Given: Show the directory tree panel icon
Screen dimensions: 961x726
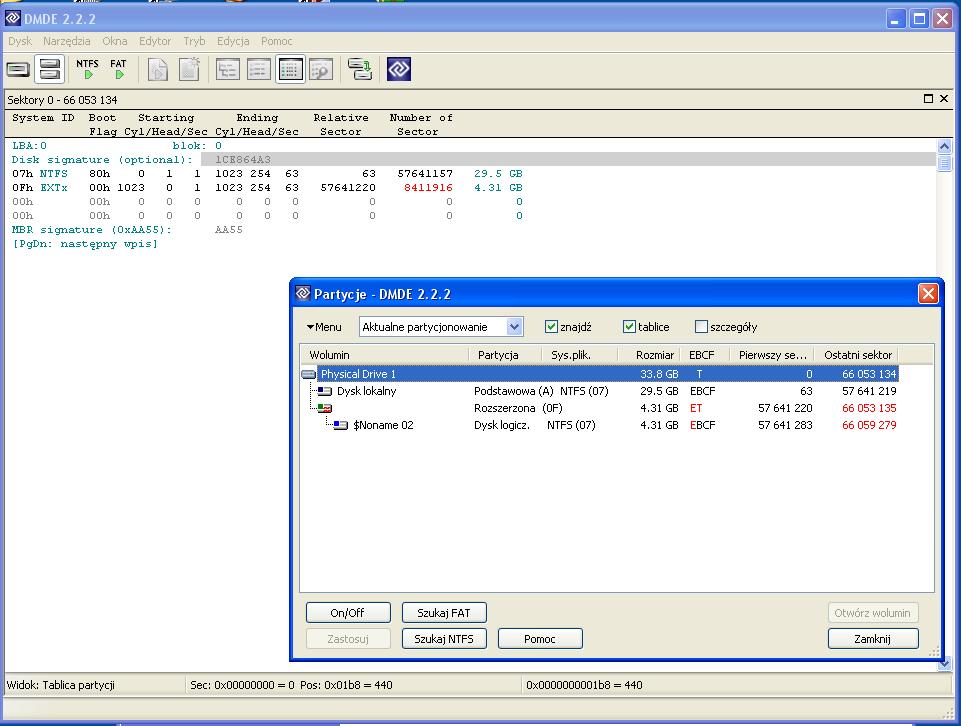Looking at the screenshot, I should tap(228, 69).
